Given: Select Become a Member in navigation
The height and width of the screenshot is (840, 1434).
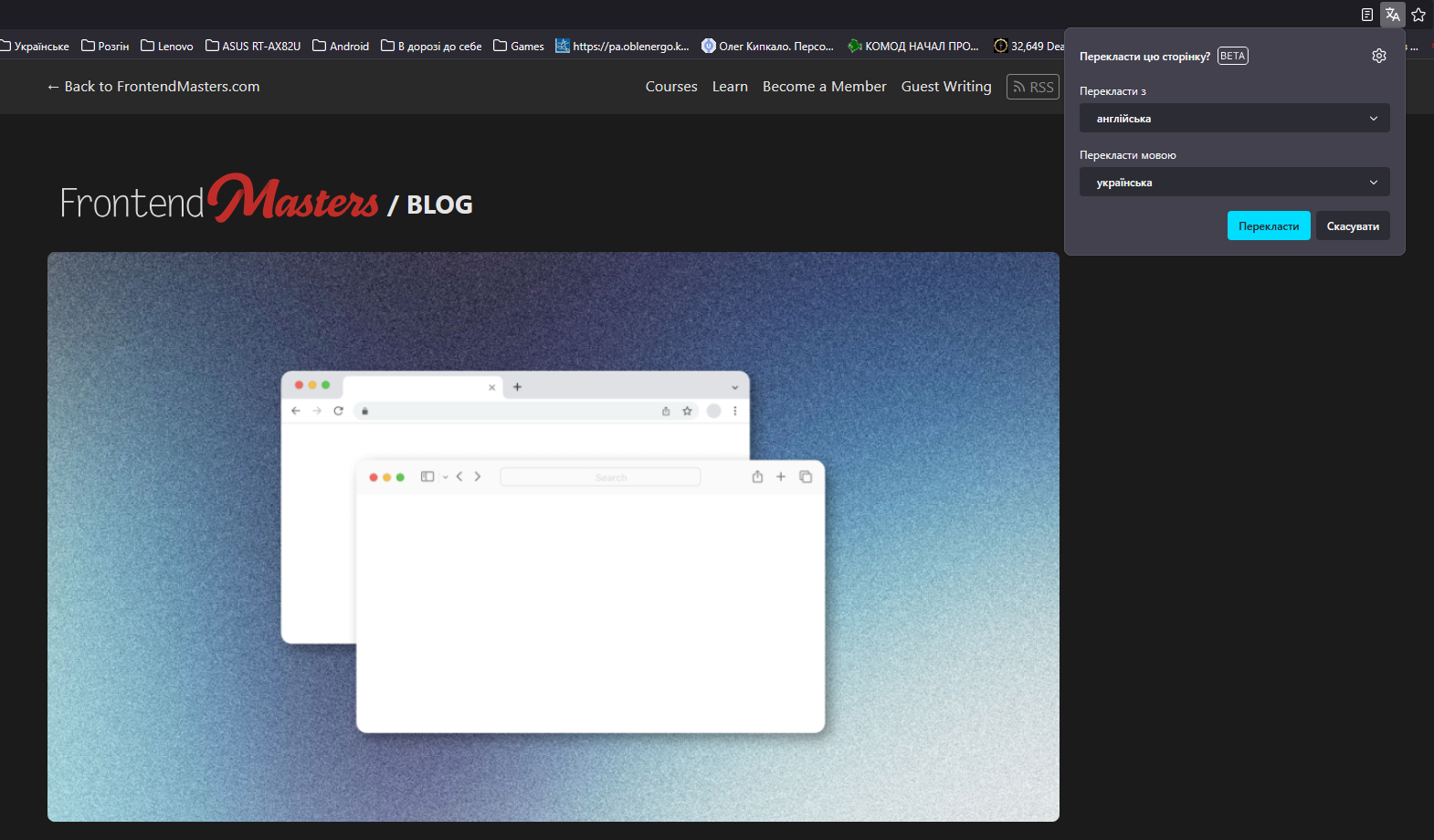Looking at the screenshot, I should pos(825,87).
